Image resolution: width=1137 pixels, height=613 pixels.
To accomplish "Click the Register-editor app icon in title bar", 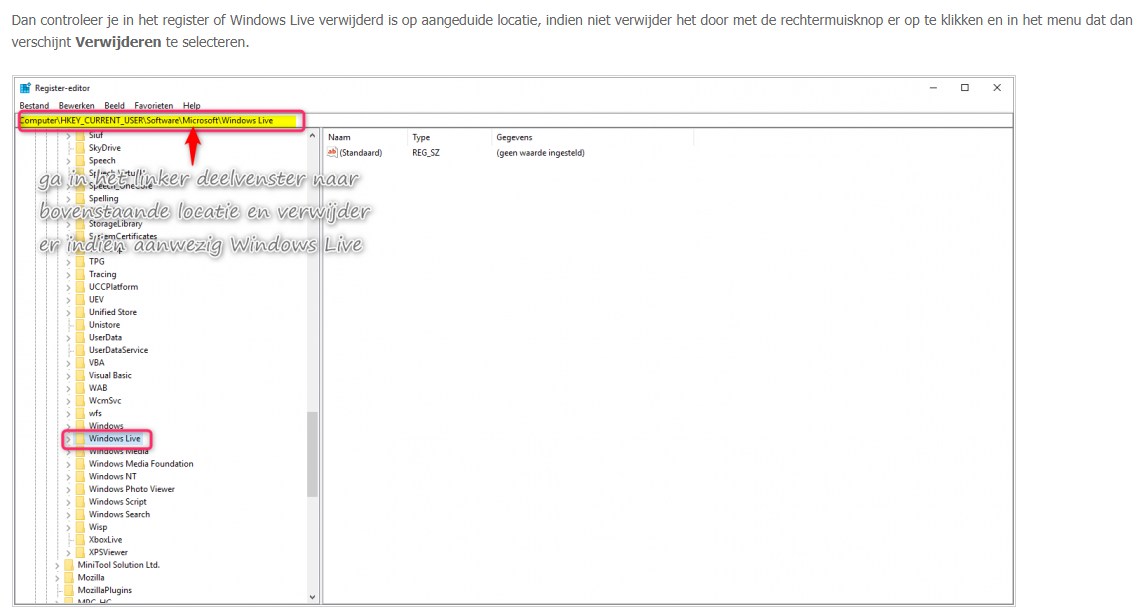I will (x=25, y=88).
